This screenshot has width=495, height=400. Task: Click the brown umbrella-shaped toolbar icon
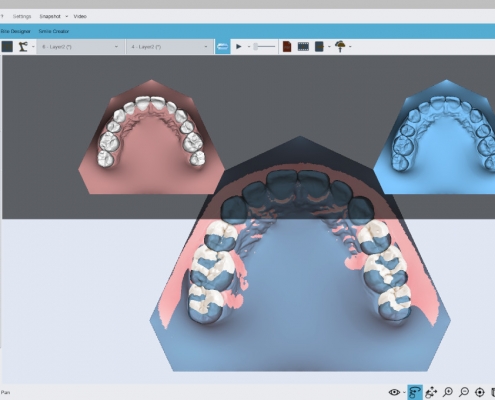(x=340, y=46)
